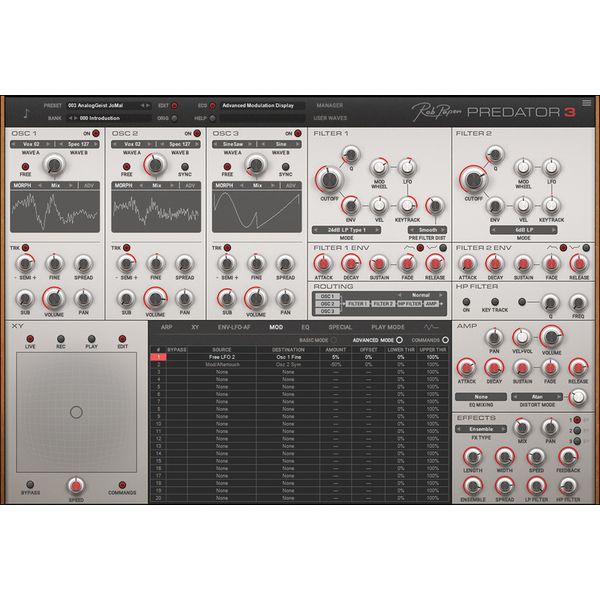Click Routing right arrow after Normal

tap(441, 295)
